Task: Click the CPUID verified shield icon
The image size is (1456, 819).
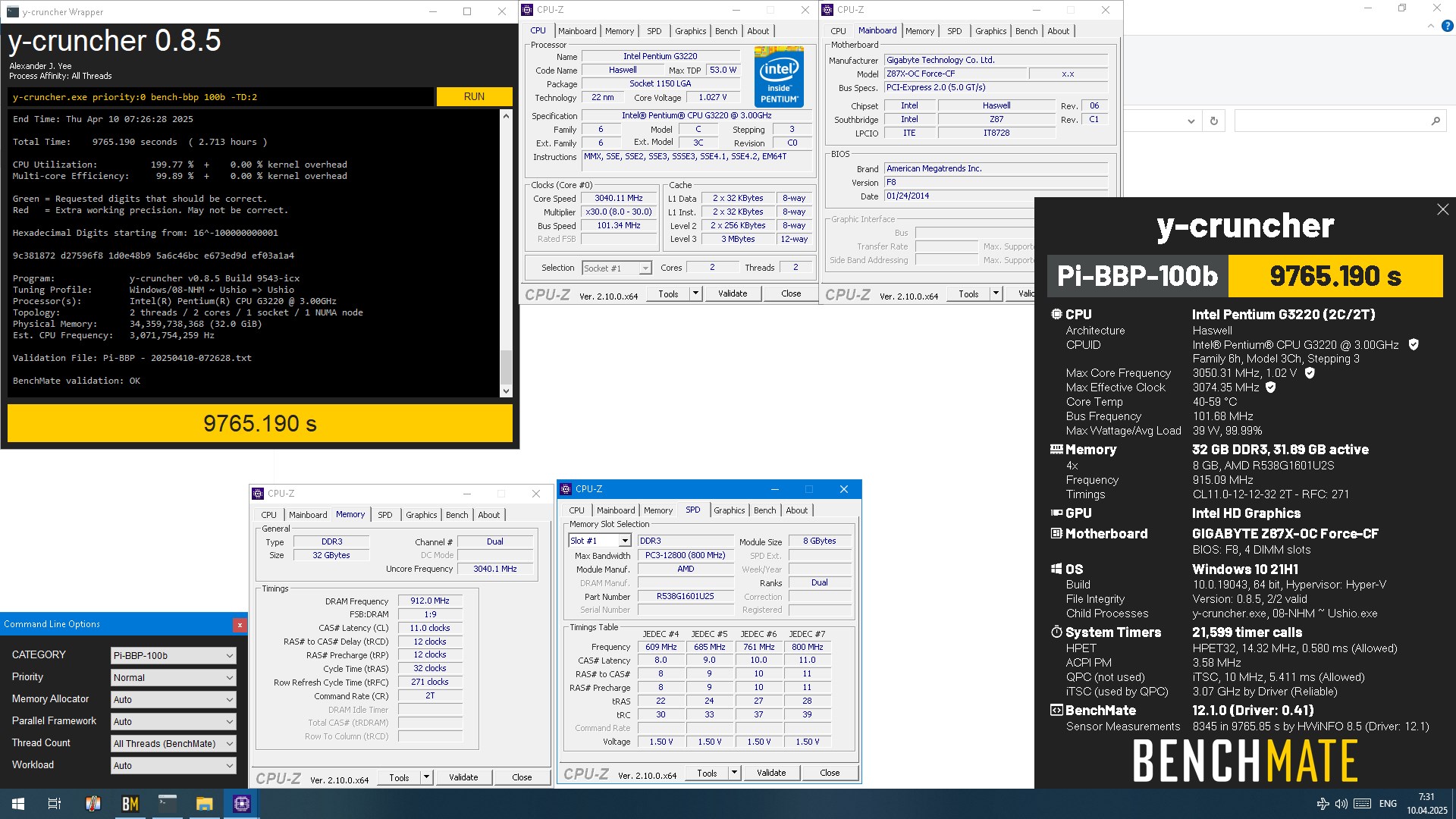Action: coord(1414,344)
